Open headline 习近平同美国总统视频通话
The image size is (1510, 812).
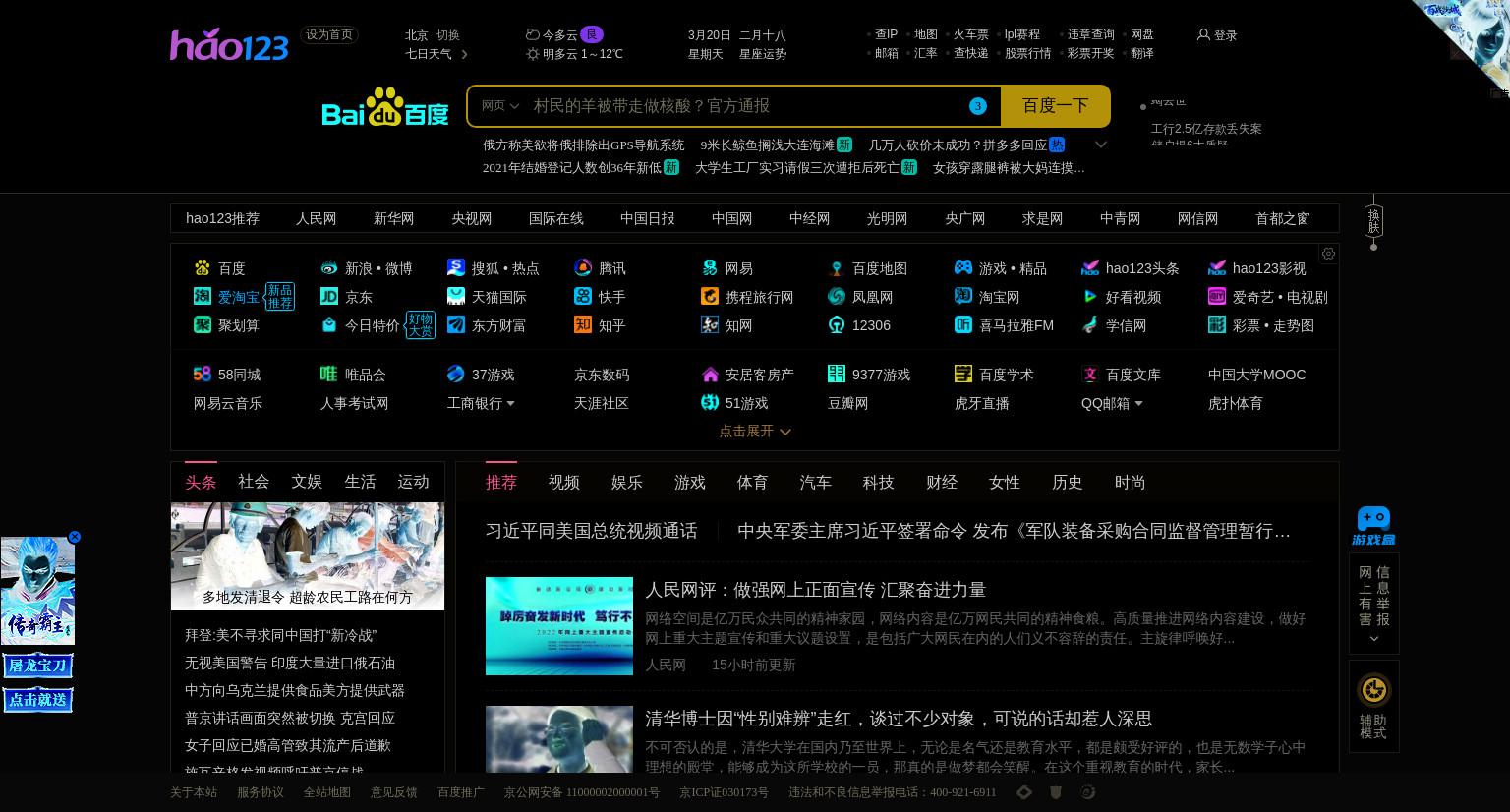tap(591, 531)
